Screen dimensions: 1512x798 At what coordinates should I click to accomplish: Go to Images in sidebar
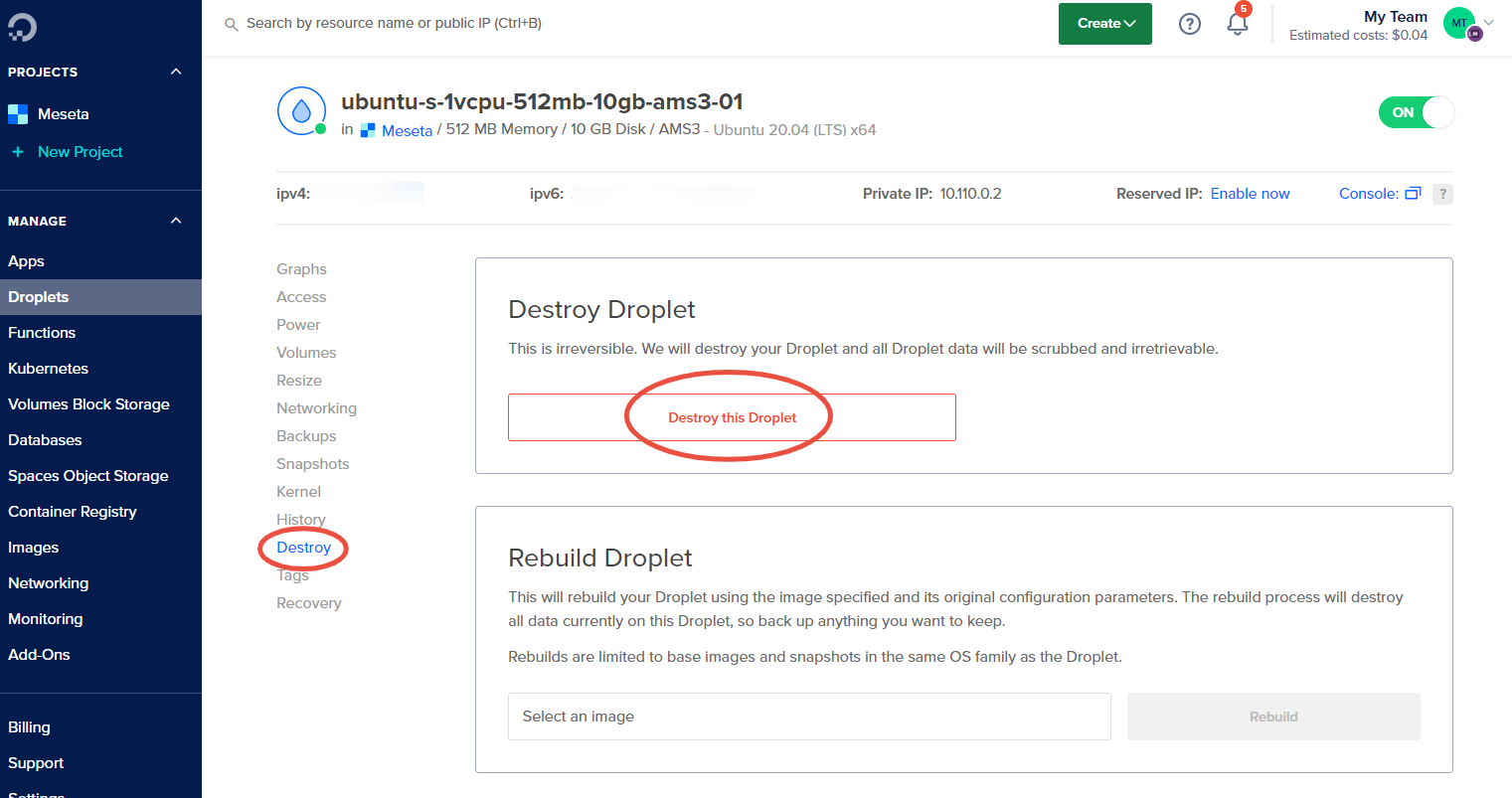point(33,548)
